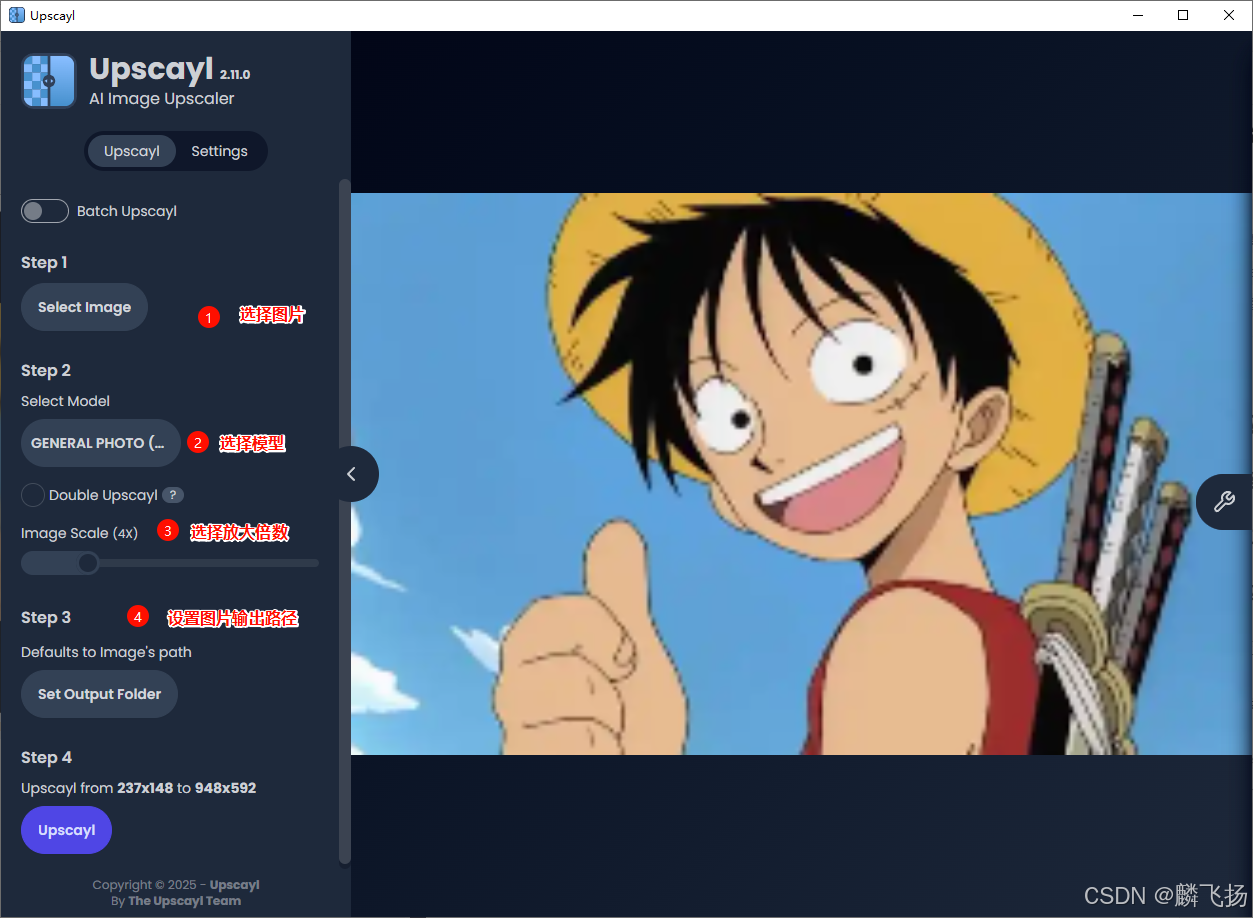Maximize the Upscayl window
The height and width of the screenshot is (918, 1253).
[x=1183, y=15]
